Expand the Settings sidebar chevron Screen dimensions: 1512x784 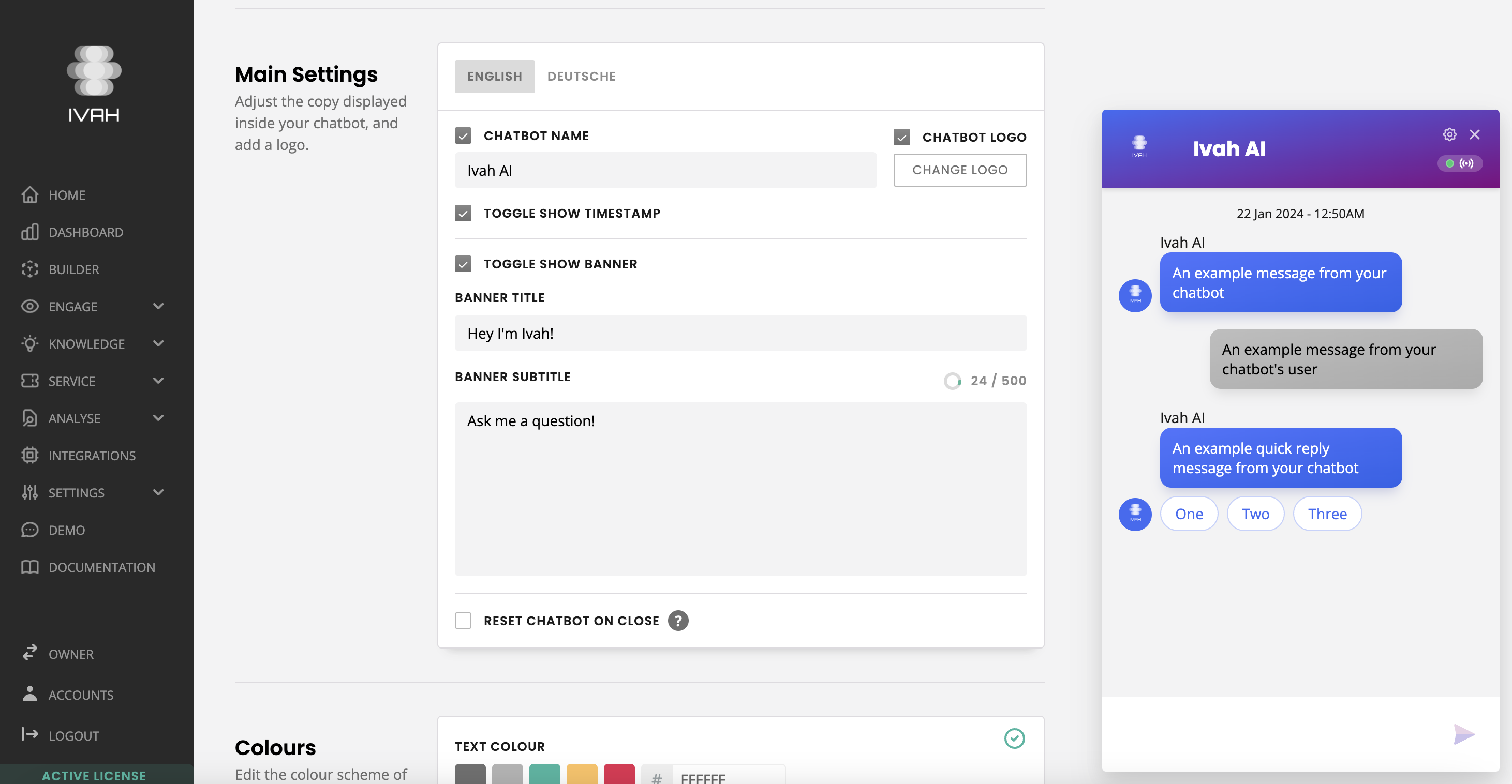click(158, 492)
